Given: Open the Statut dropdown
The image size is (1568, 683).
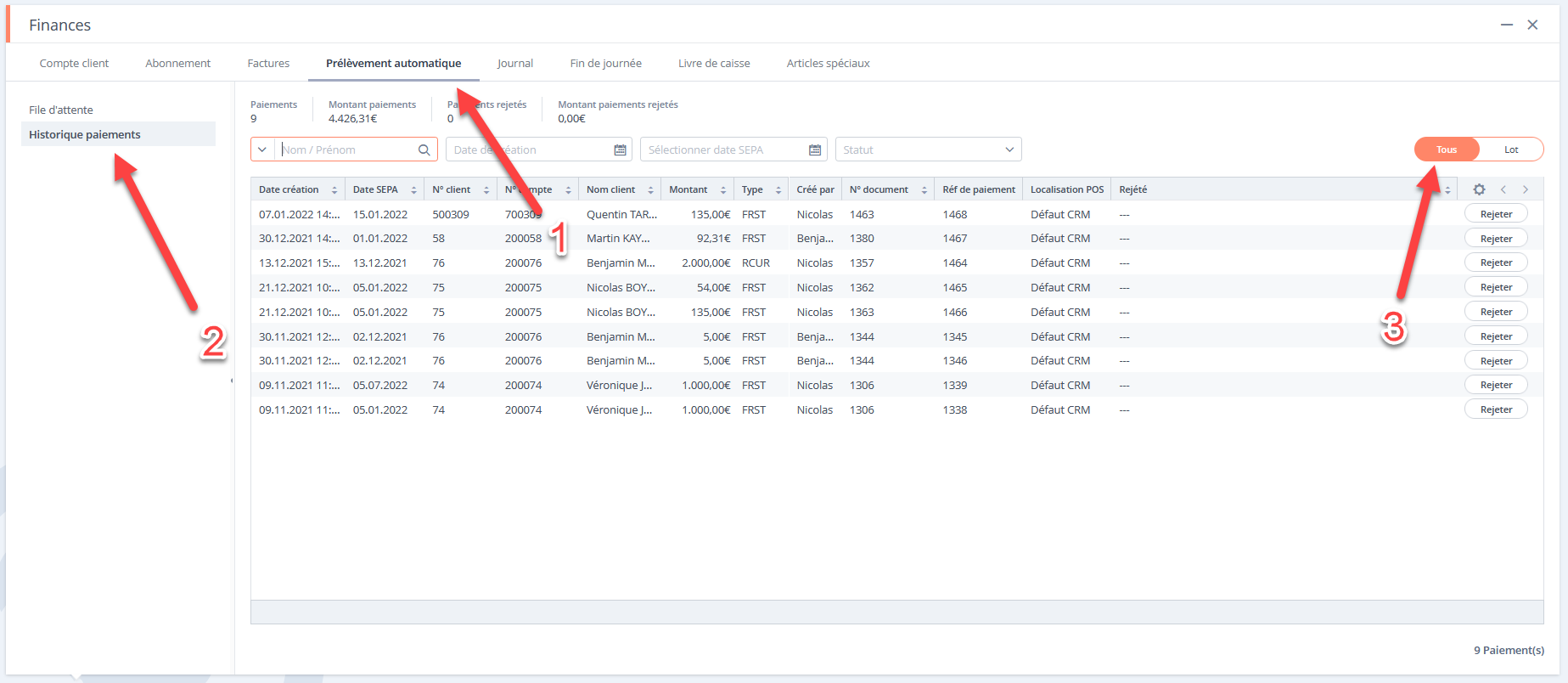Looking at the screenshot, I should click(928, 150).
